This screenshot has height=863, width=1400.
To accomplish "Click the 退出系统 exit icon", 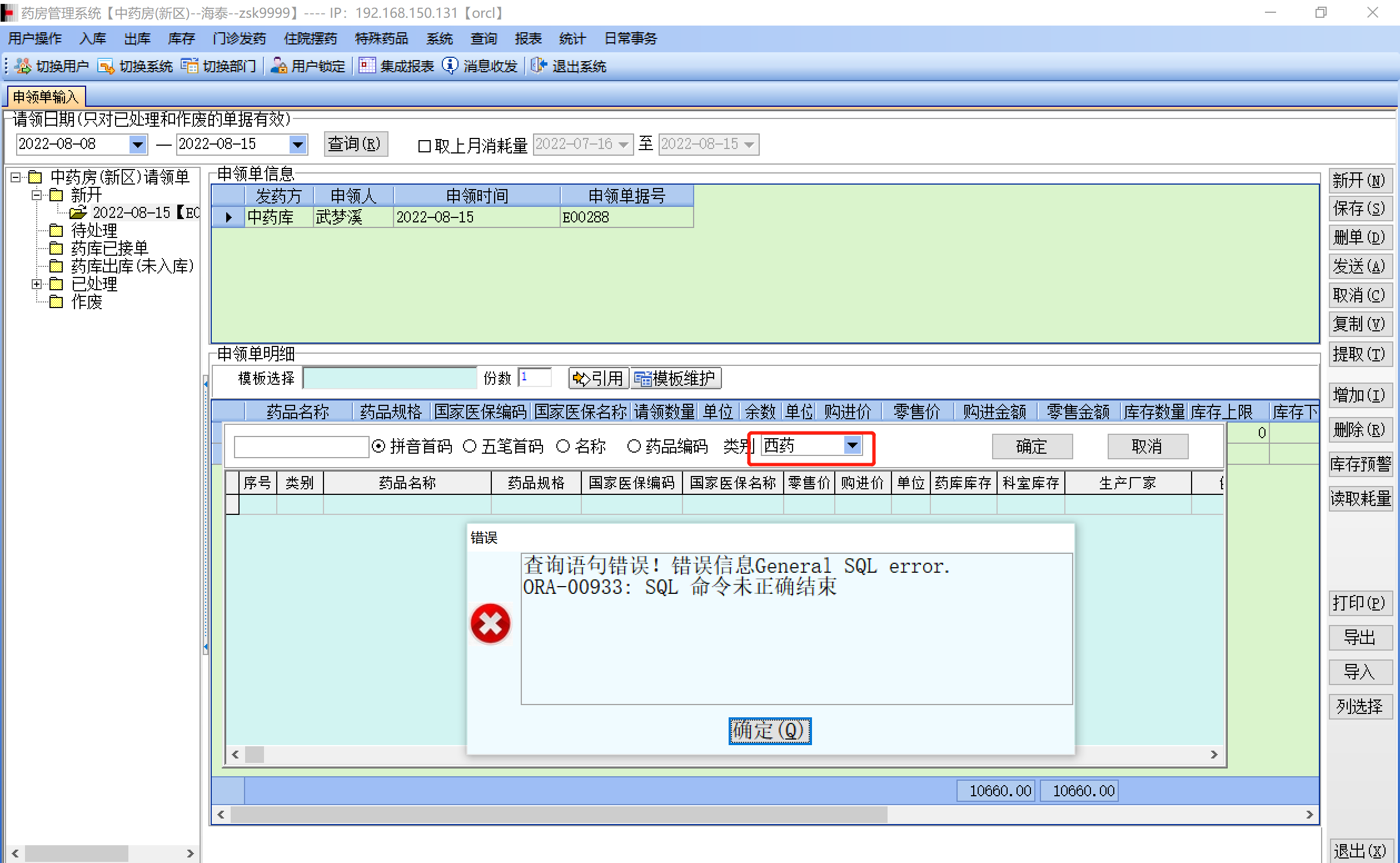I will [539, 66].
